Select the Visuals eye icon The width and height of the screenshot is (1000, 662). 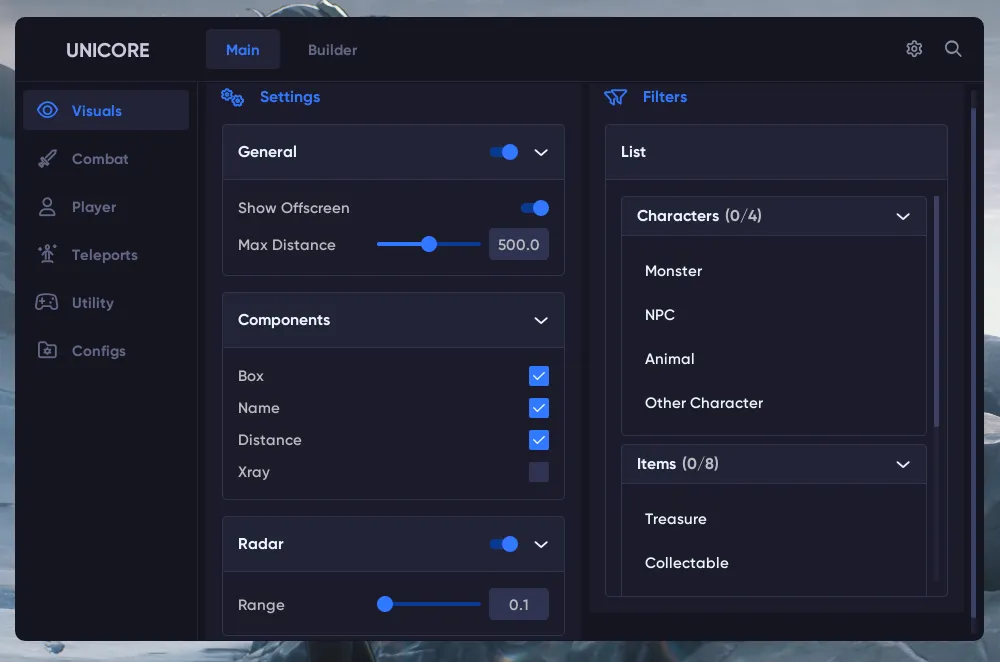click(x=47, y=110)
